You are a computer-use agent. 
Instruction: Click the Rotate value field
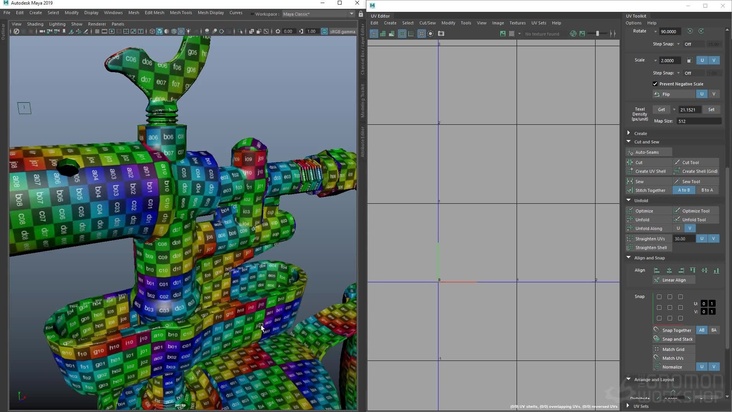(671, 31)
